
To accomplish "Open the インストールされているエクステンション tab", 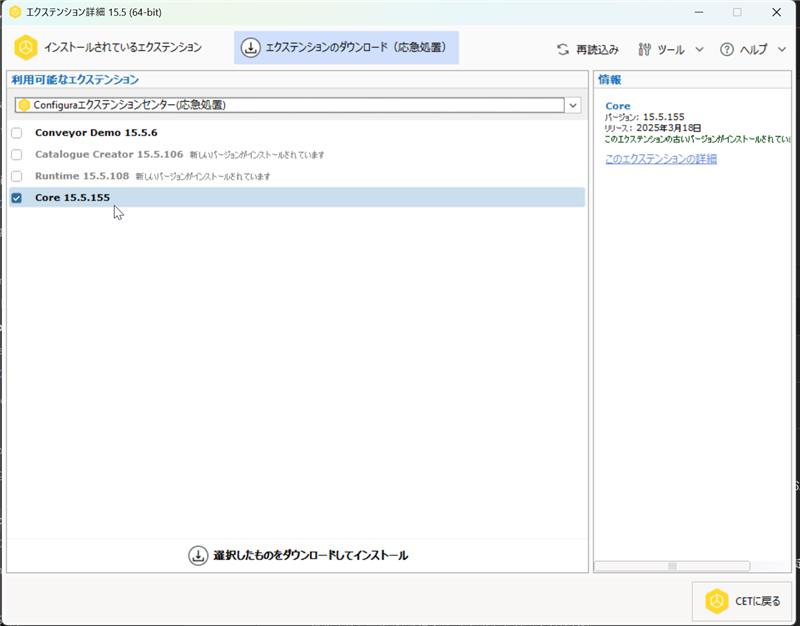I will click(108, 47).
